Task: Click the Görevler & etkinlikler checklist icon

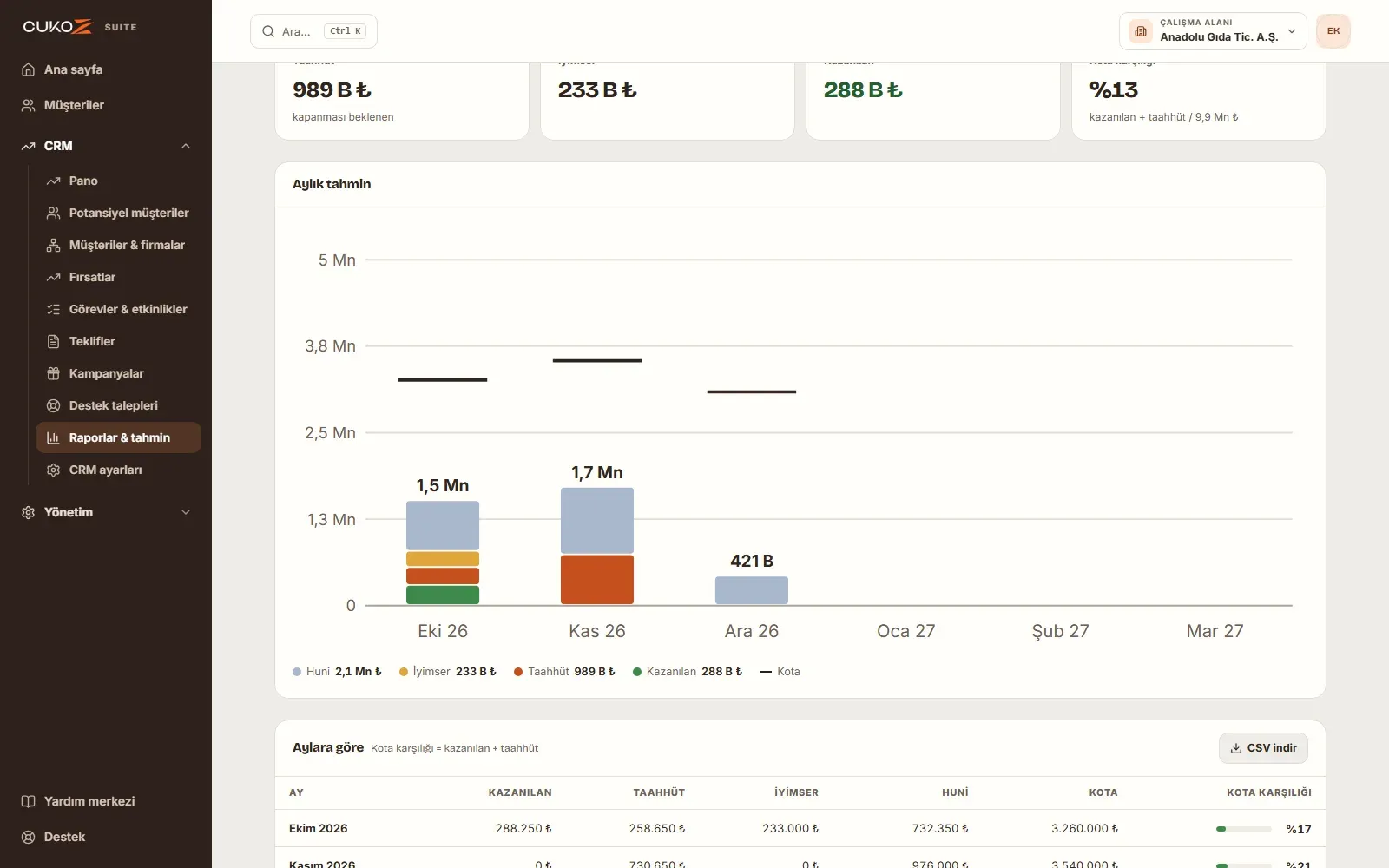Action: tap(53, 309)
